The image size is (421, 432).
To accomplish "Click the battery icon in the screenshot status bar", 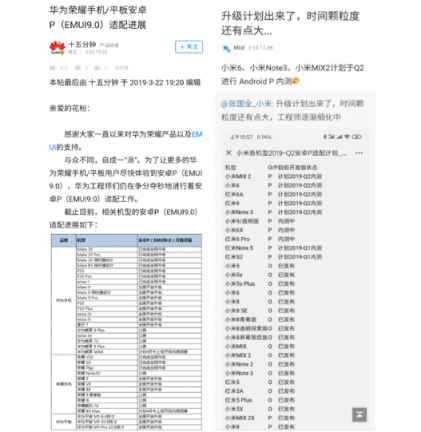I will click(356, 137).
